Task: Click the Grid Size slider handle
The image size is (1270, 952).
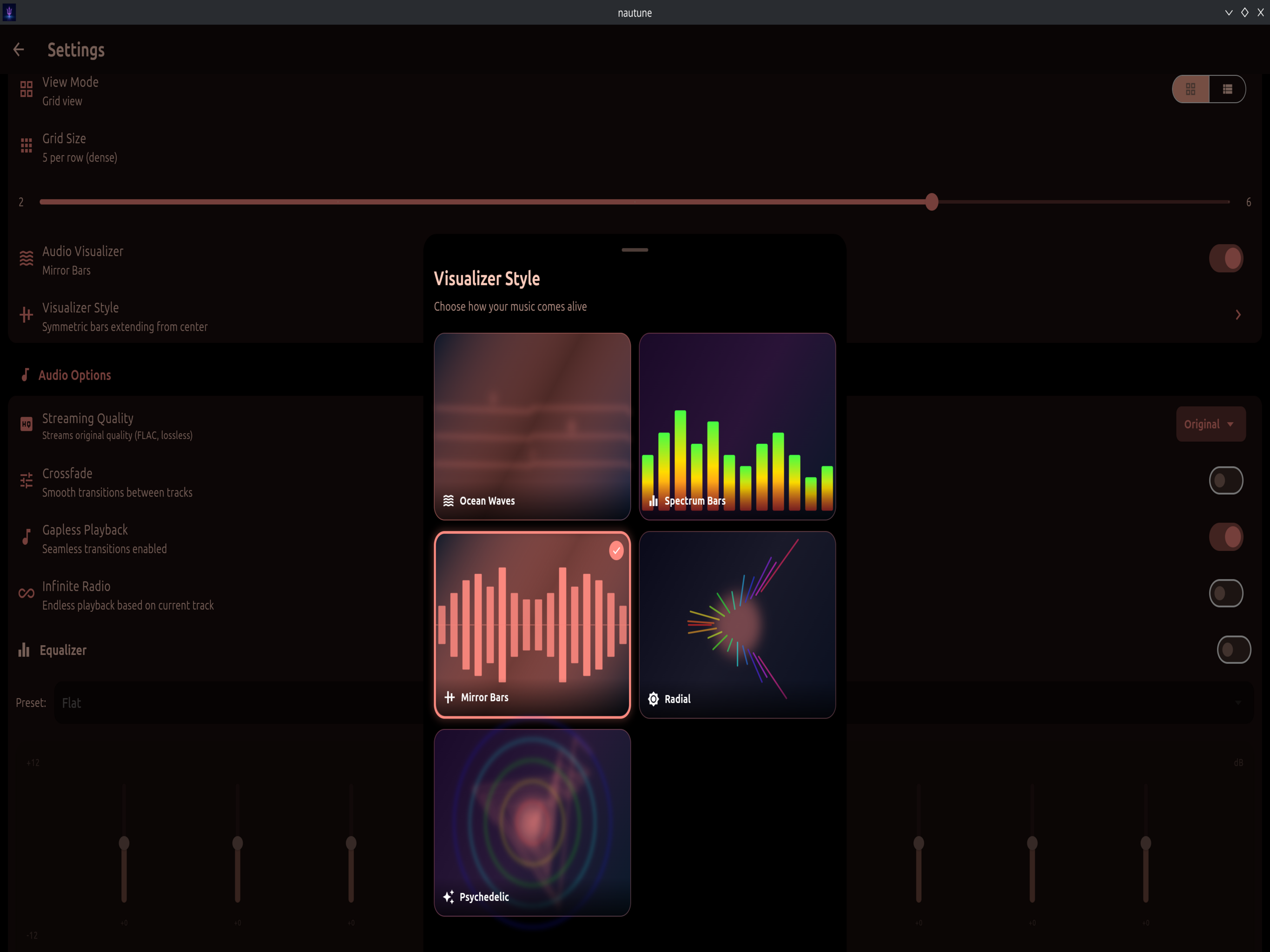Action: 932,202
